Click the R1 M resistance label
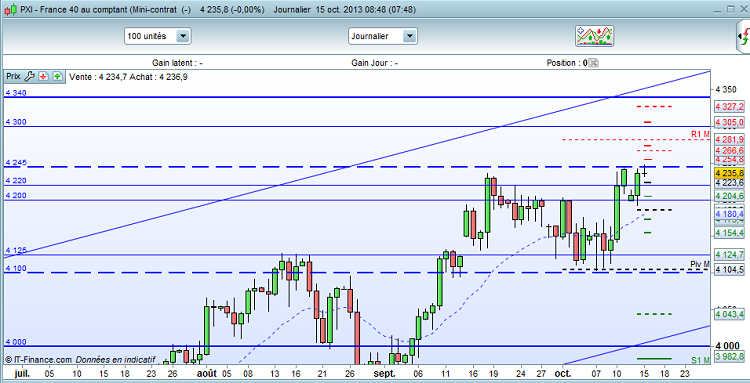The width and height of the screenshot is (750, 383). coord(700,134)
